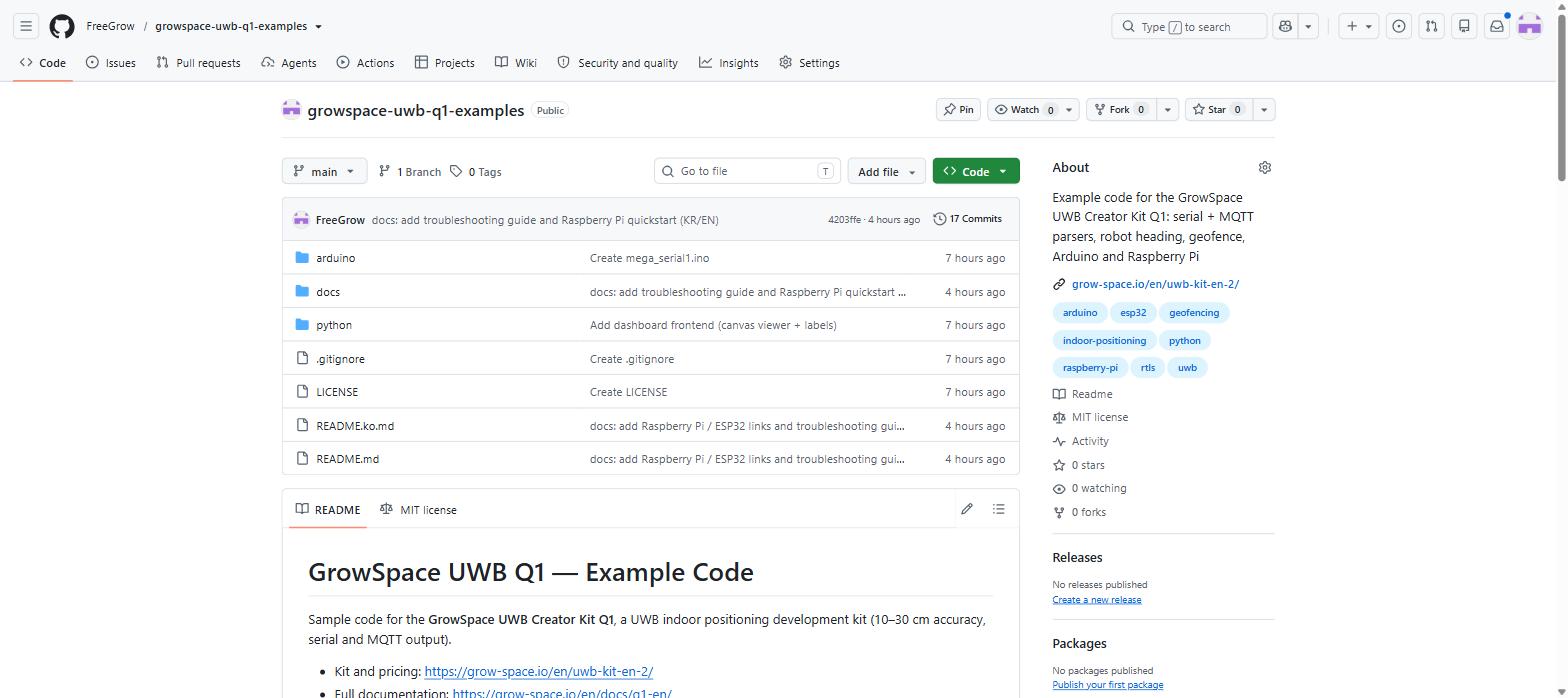
Task: Open the issues icon in header
Action: (x=1399, y=26)
